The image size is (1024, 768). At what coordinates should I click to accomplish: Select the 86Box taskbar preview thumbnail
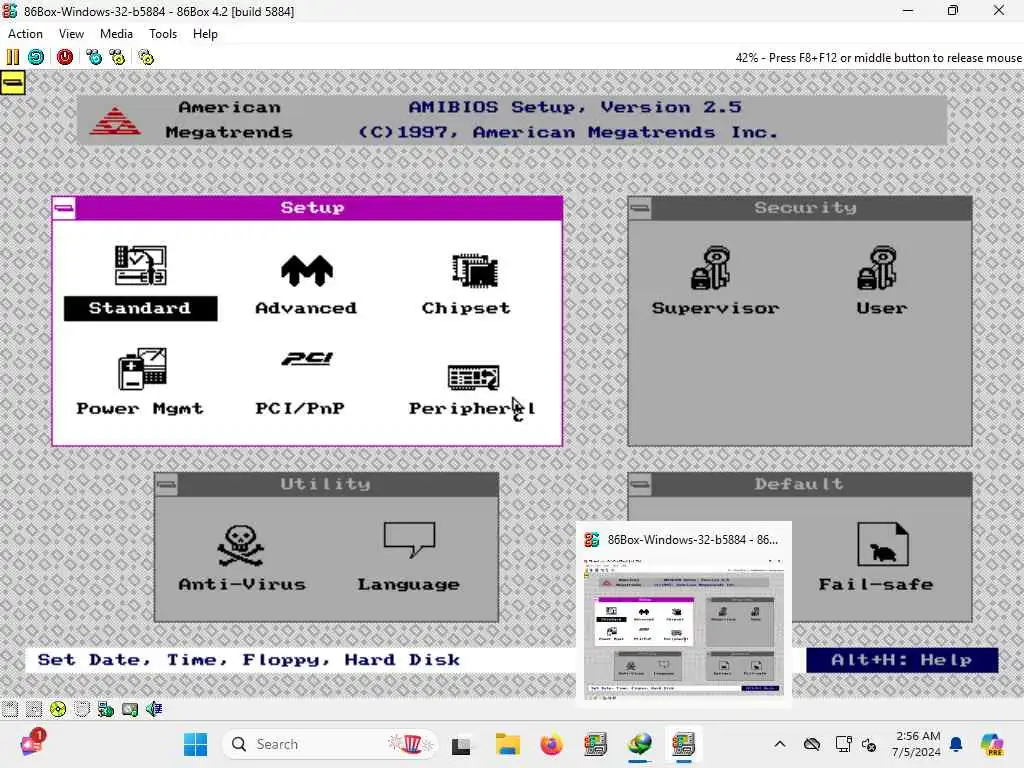click(684, 629)
